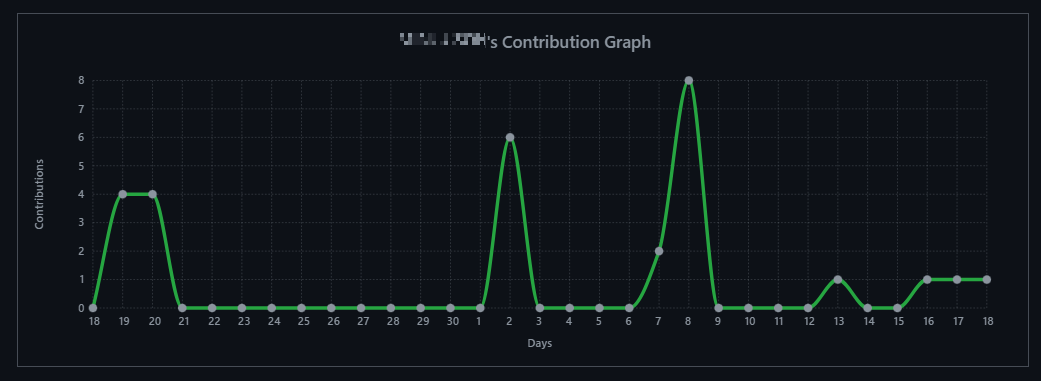Click the "Contributions" y-axis title
The height and width of the screenshot is (381, 1041).
[x=39, y=194]
